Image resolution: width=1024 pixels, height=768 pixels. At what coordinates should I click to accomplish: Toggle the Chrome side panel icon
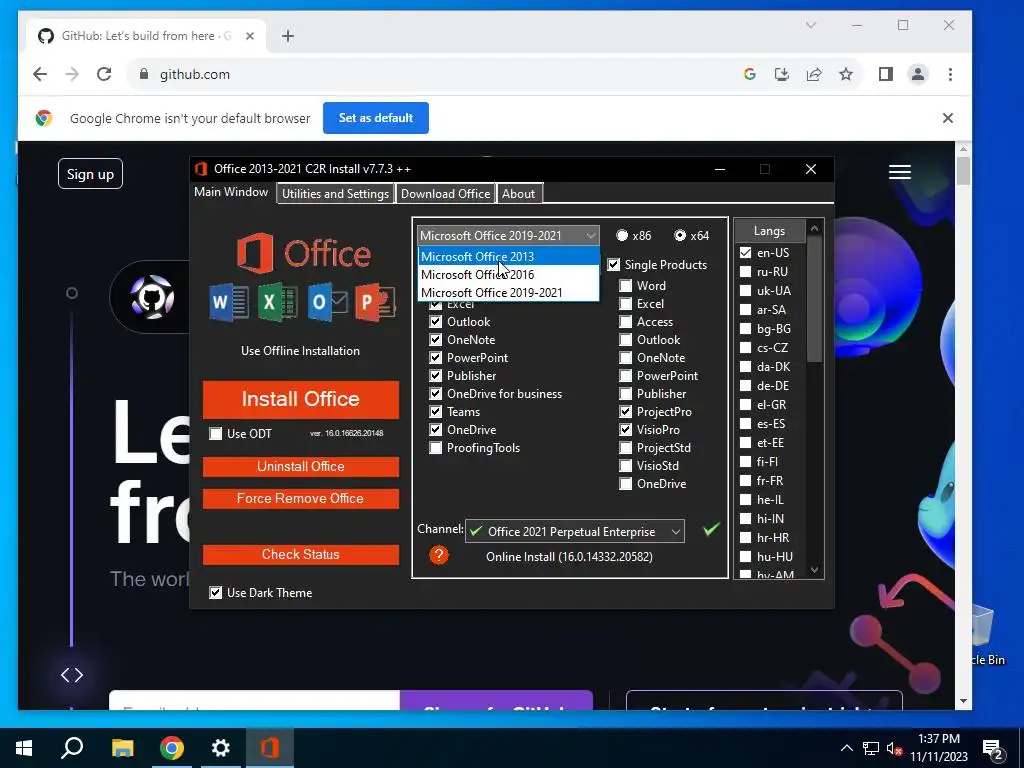pos(886,74)
